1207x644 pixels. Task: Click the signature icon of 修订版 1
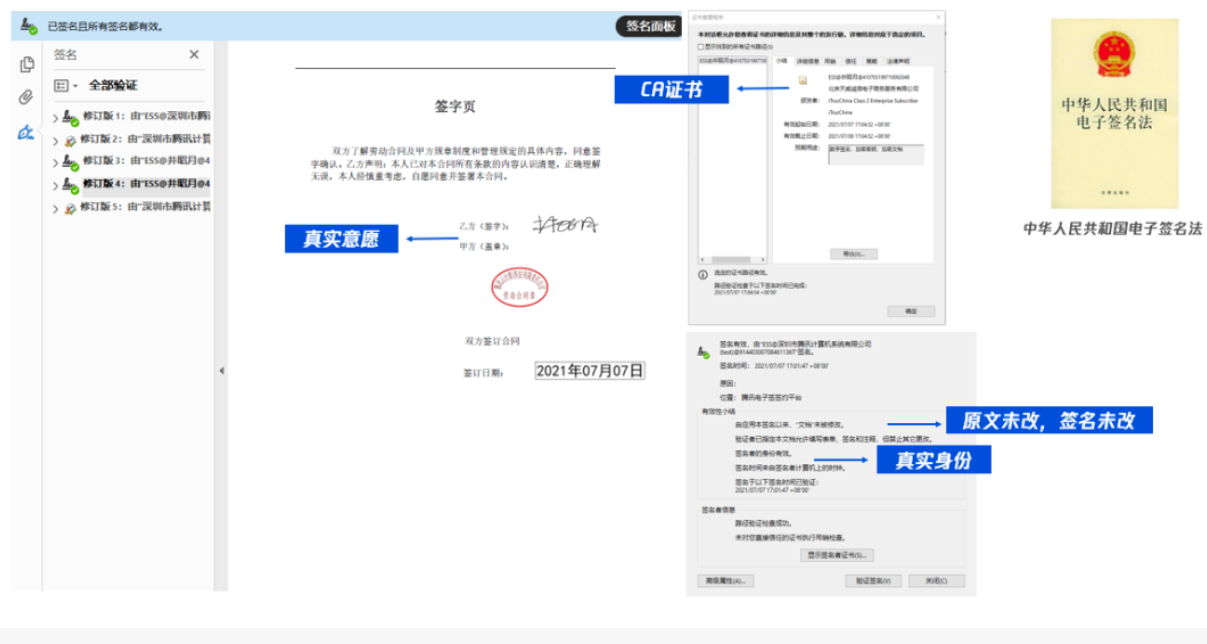point(70,117)
